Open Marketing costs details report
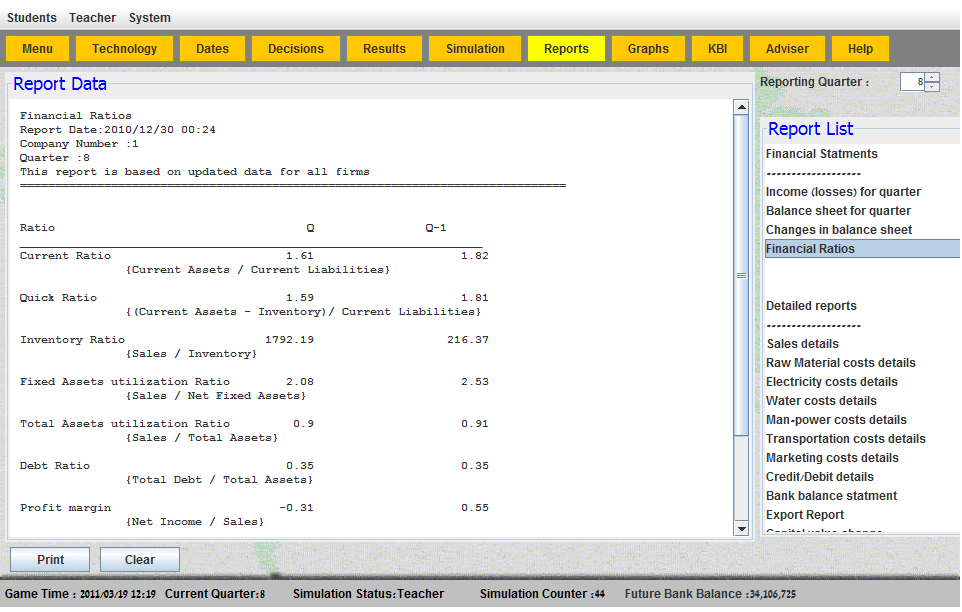The width and height of the screenshot is (962, 612). point(832,458)
